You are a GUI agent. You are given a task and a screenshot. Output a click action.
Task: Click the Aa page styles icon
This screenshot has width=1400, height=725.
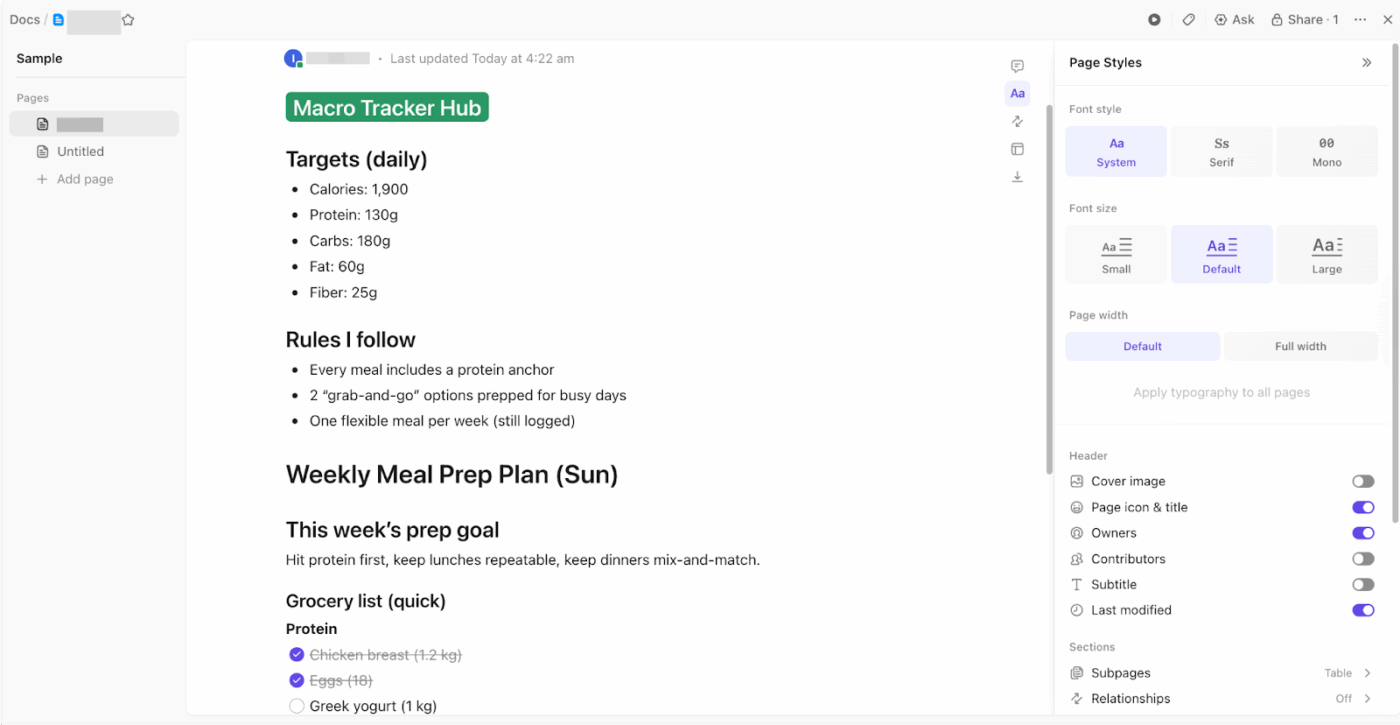(1017, 94)
